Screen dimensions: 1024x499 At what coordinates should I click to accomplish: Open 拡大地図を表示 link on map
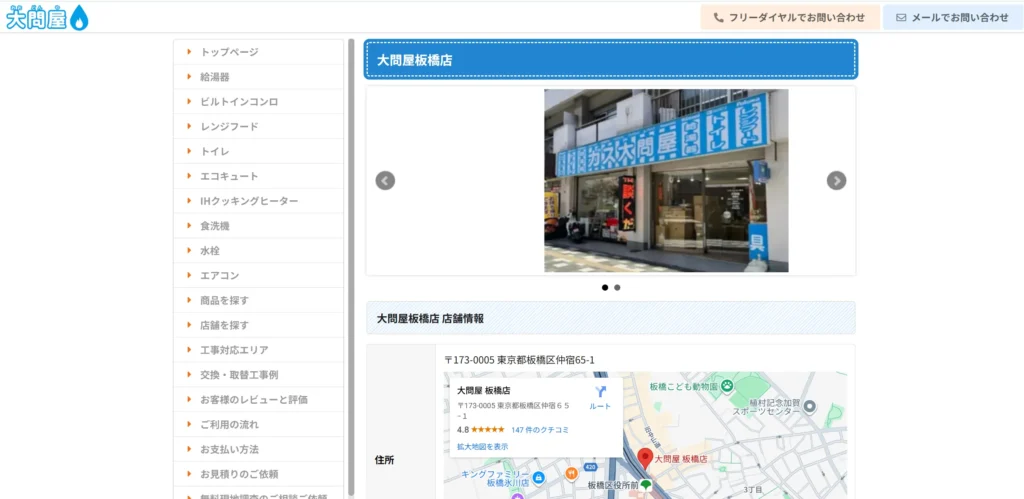483,447
